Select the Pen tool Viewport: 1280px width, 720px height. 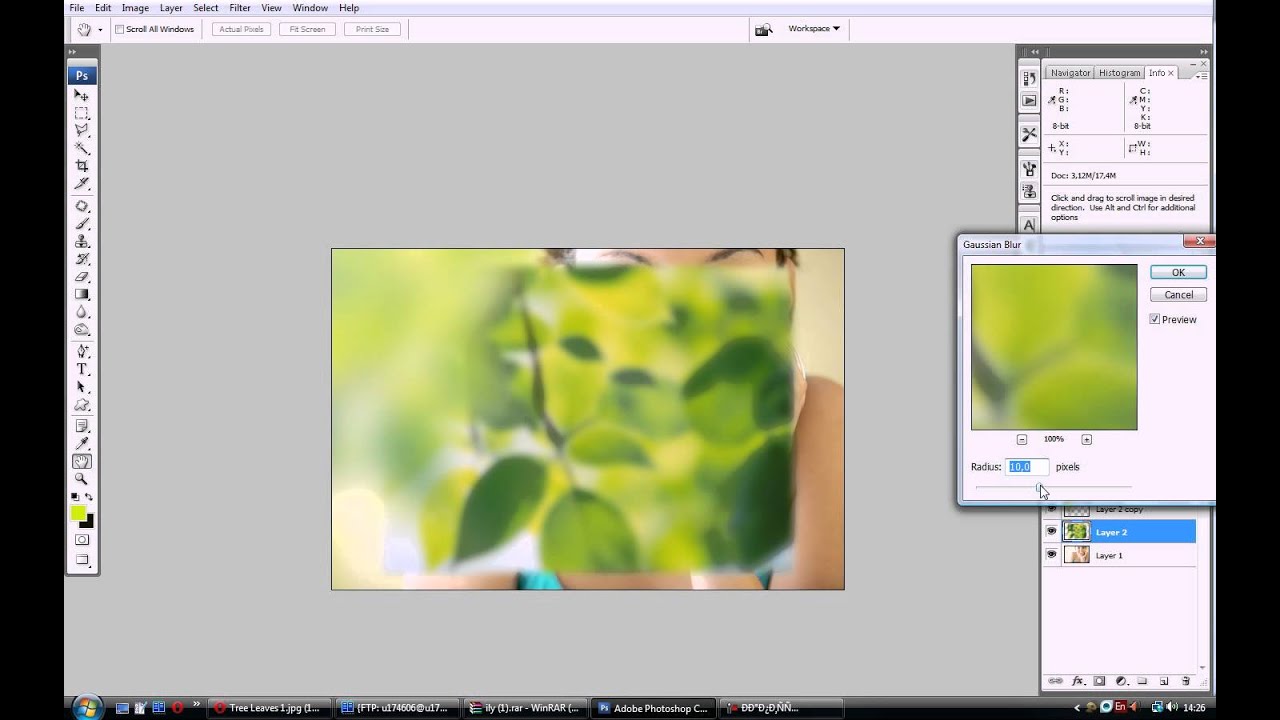point(82,352)
